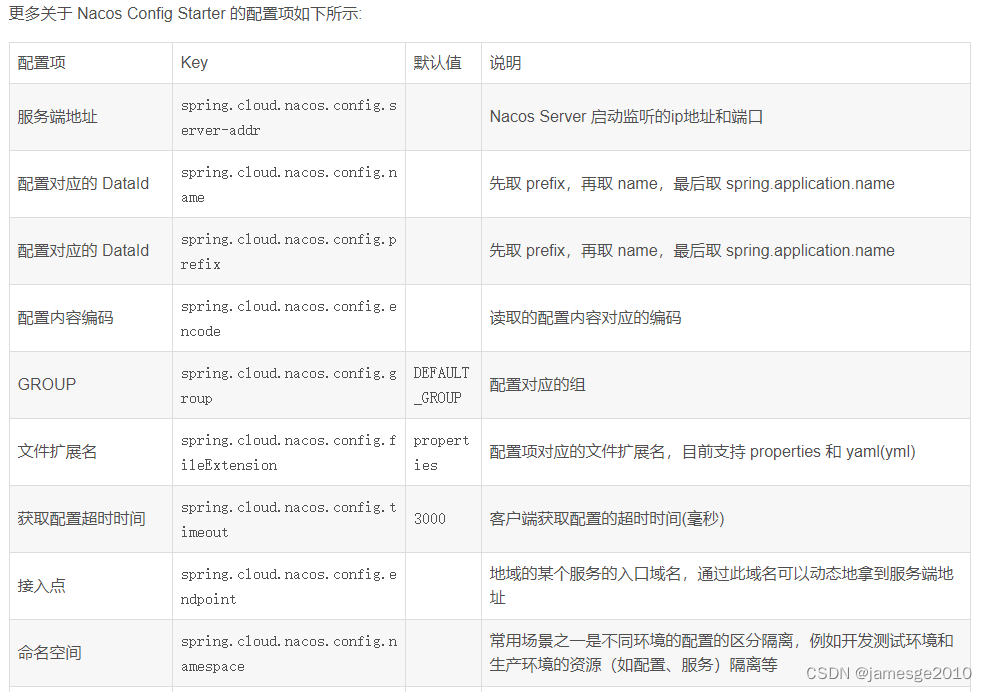Image resolution: width=987 pixels, height=692 pixels.
Task: Click the '默认值' column header
Action: [437, 63]
